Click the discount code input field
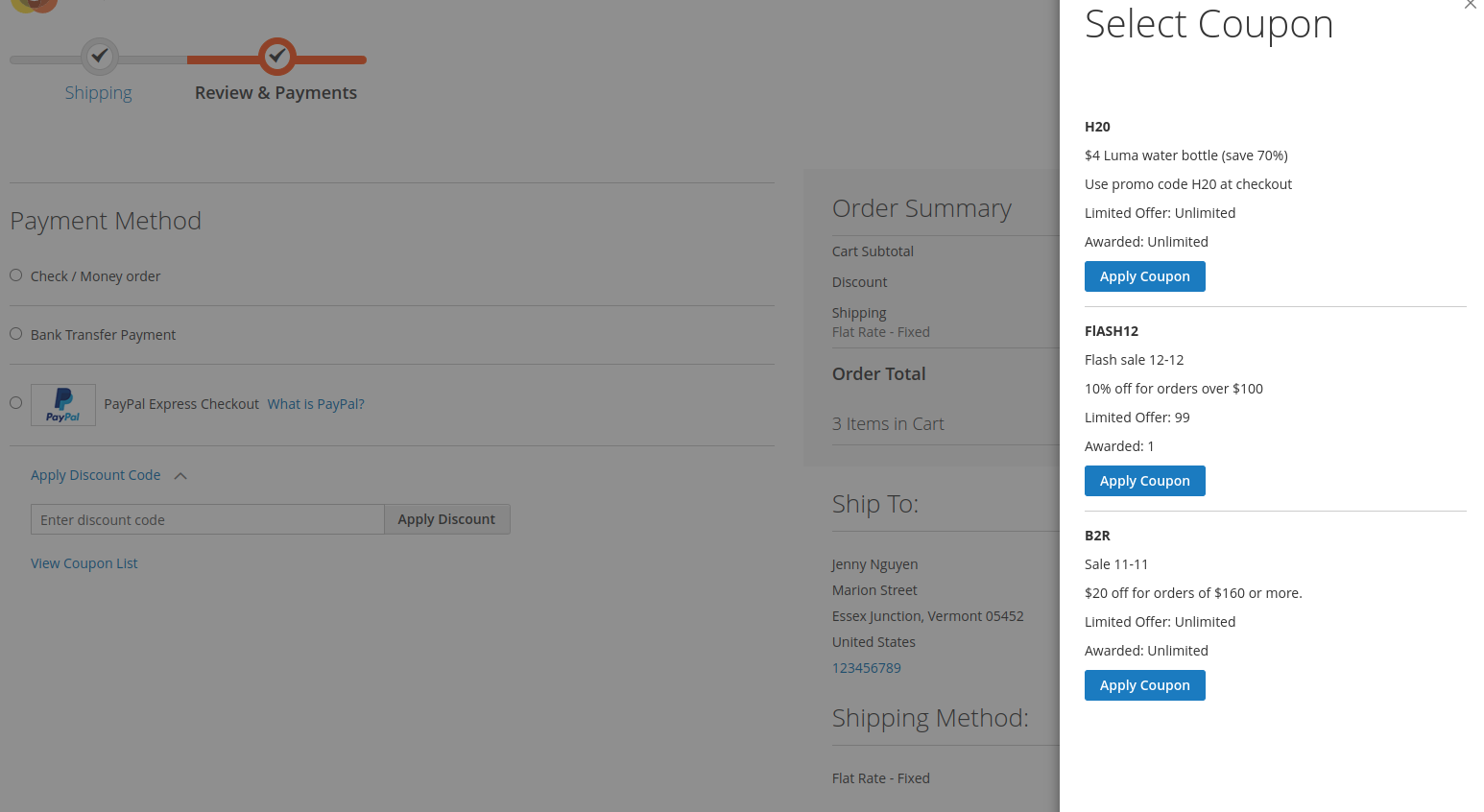The height and width of the screenshot is (812, 1484). [x=207, y=519]
